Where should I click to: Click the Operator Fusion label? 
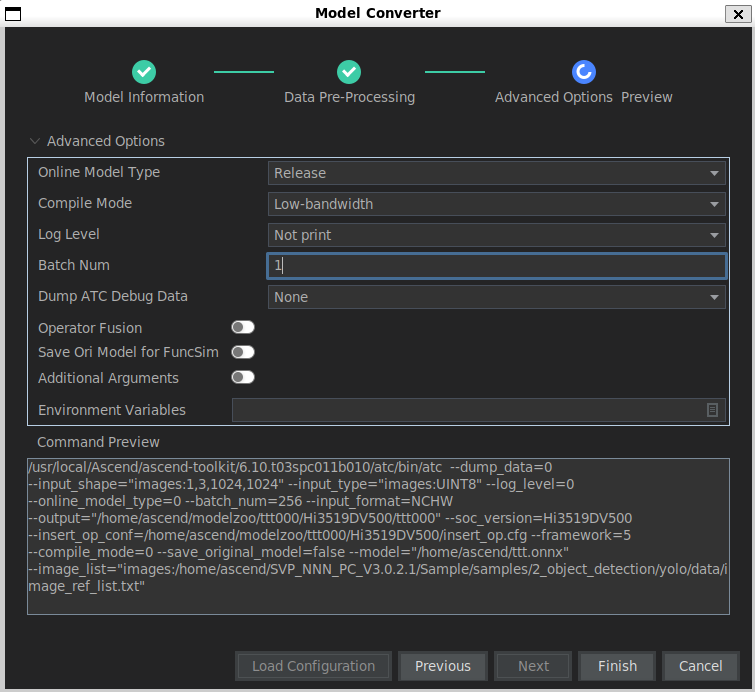coord(90,328)
